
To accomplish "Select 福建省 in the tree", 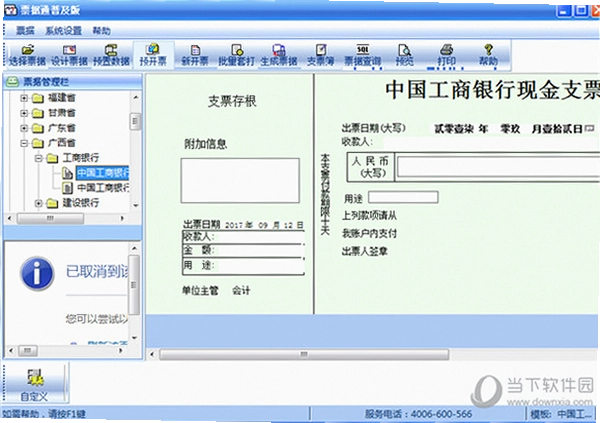I will 62,98.
